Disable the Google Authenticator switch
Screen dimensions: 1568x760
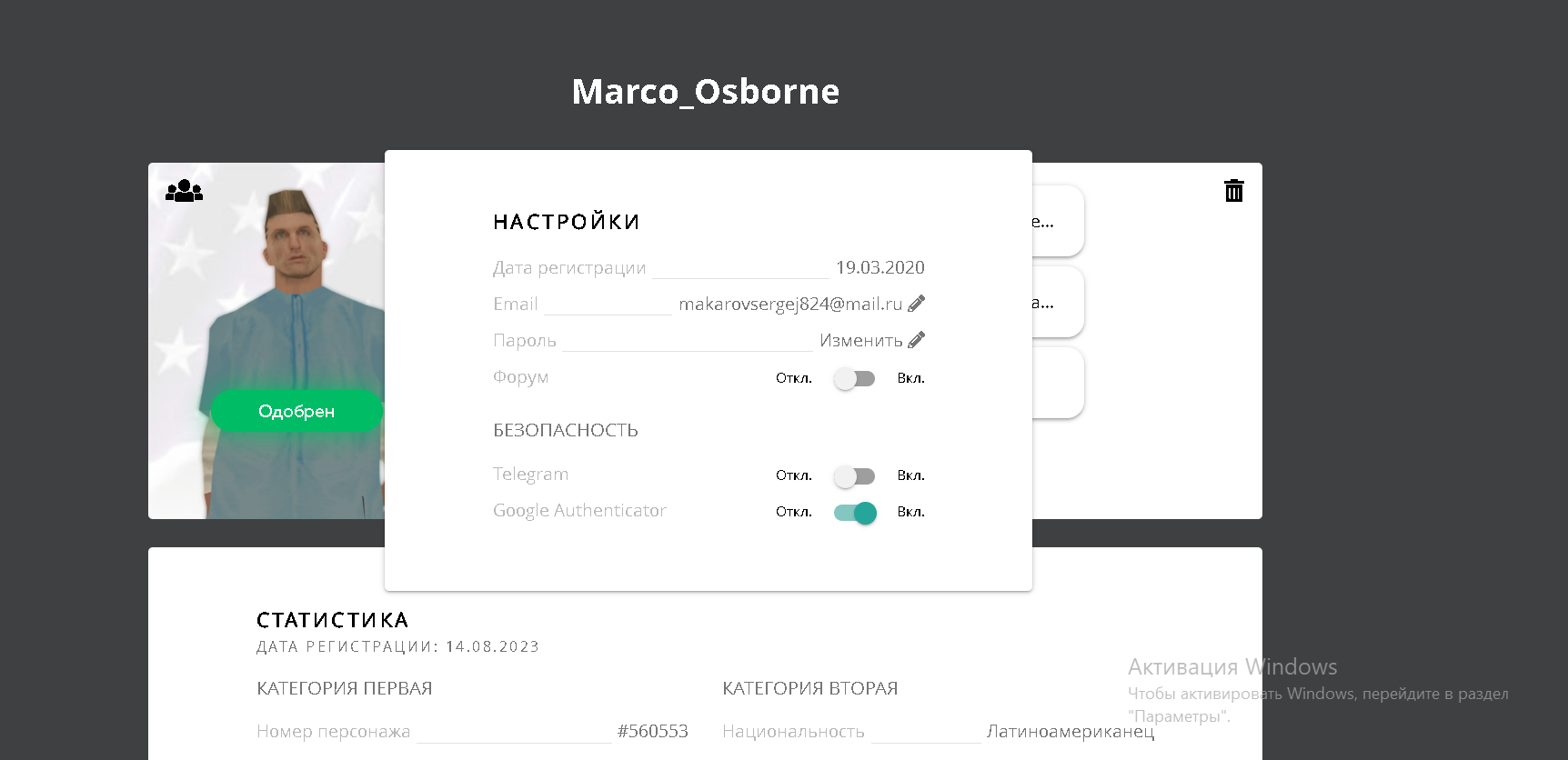tap(855, 513)
